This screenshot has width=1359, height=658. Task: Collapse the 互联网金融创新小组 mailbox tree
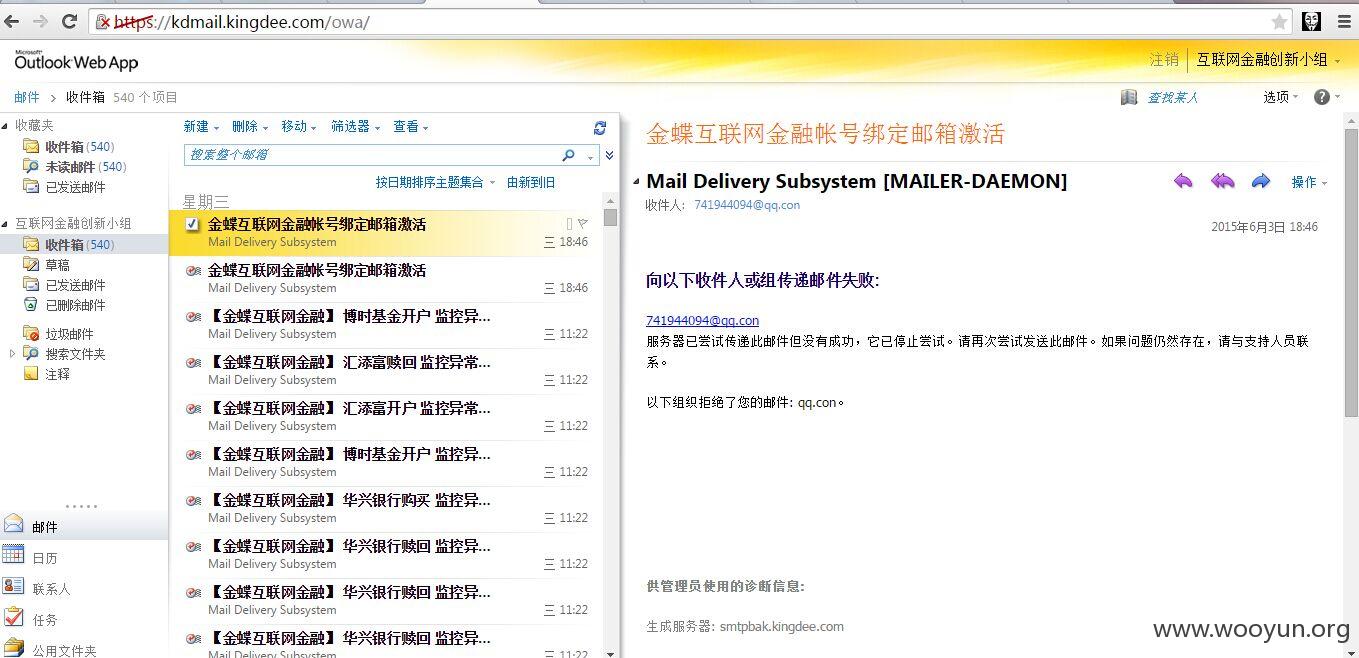(x=6, y=224)
